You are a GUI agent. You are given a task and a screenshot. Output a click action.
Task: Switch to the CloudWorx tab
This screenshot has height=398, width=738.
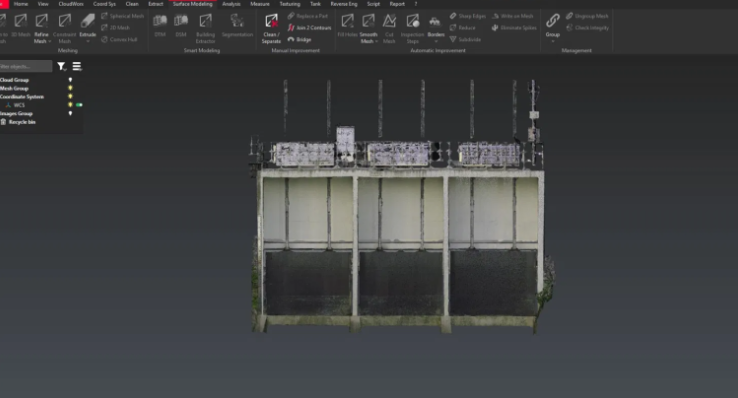[x=71, y=4]
